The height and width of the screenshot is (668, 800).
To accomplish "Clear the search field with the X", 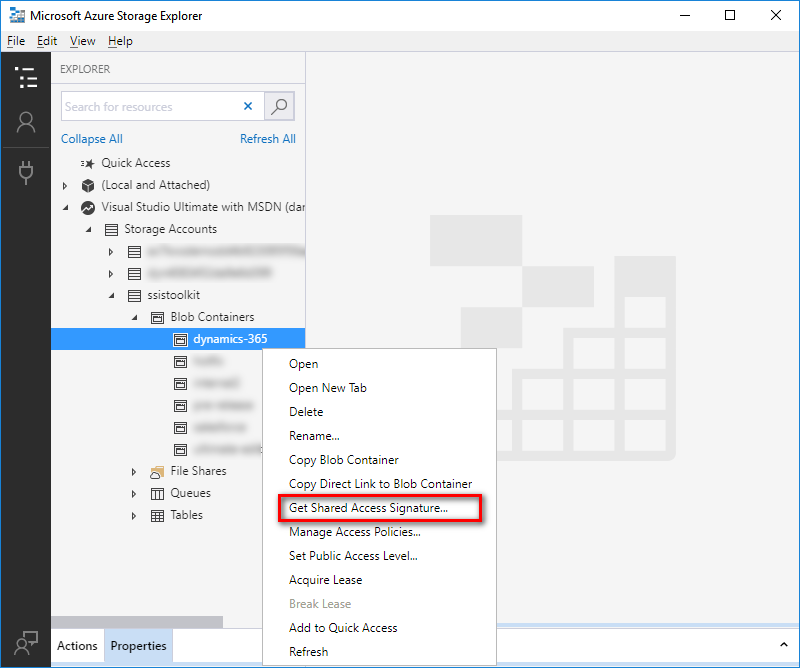I will (x=247, y=106).
